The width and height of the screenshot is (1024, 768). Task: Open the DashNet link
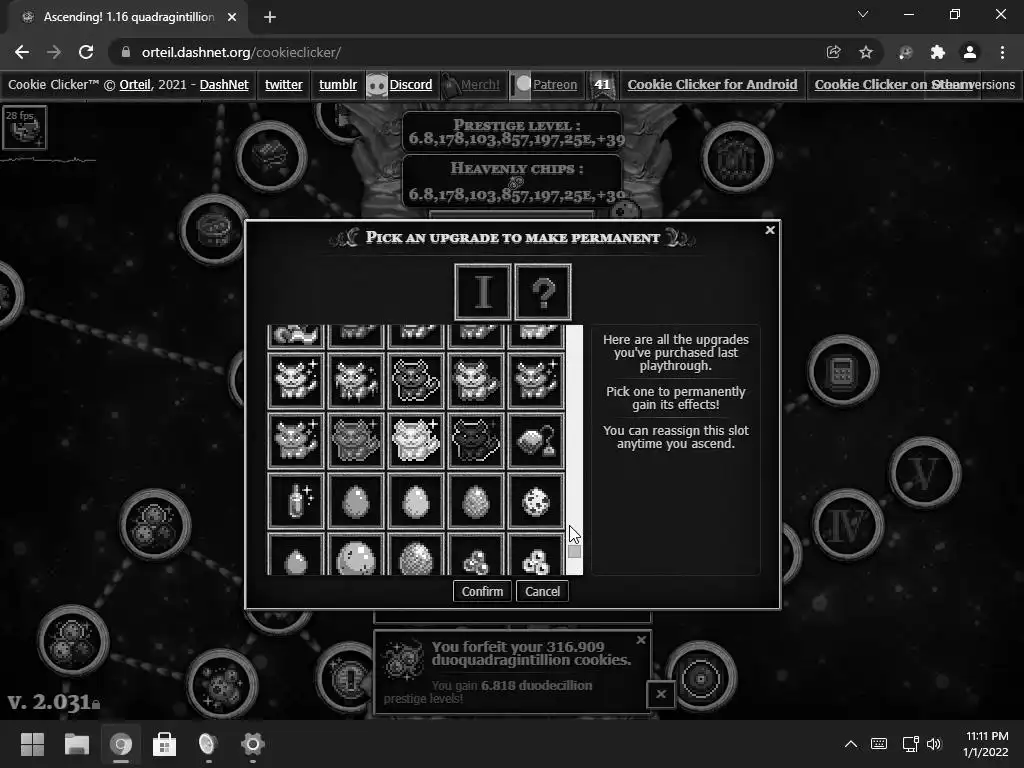(x=224, y=85)
